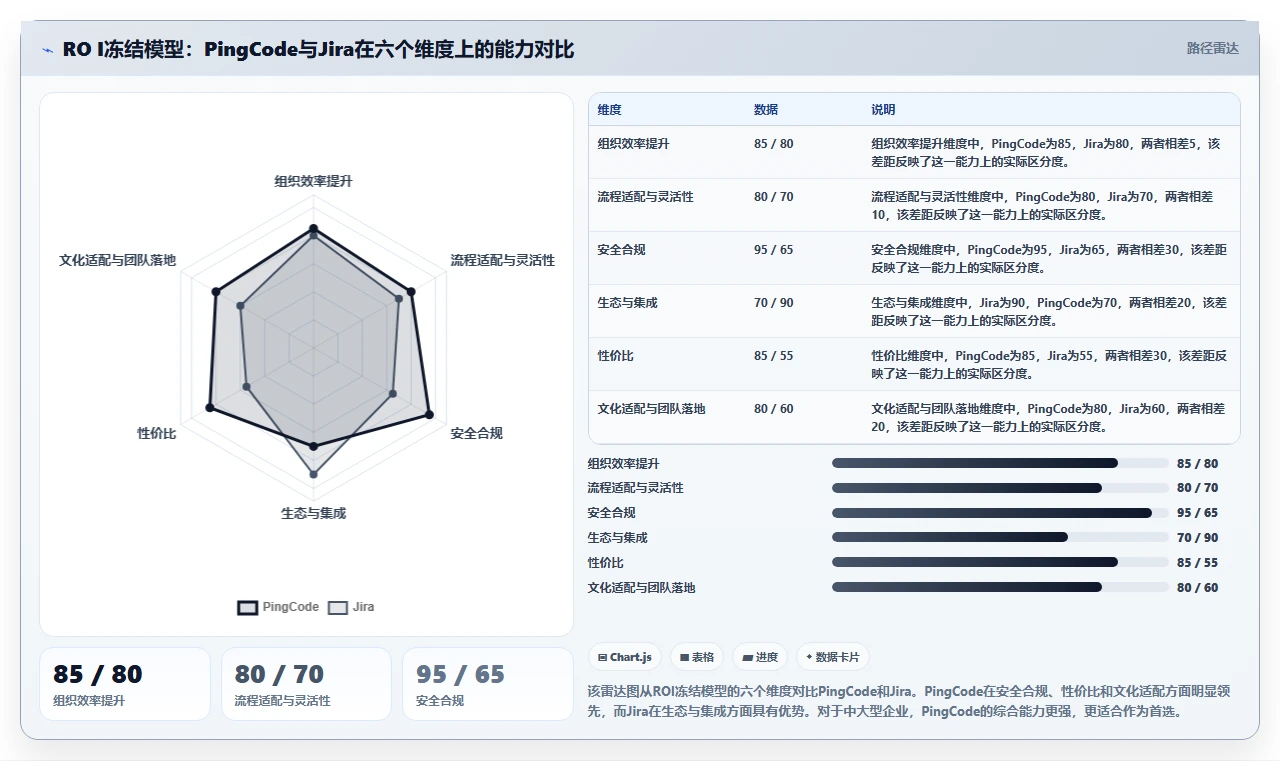Click the page title ROI冻结模型 heading
Image resolution: width=1280 pixels, height=761 pixels.
coord(318,49)
